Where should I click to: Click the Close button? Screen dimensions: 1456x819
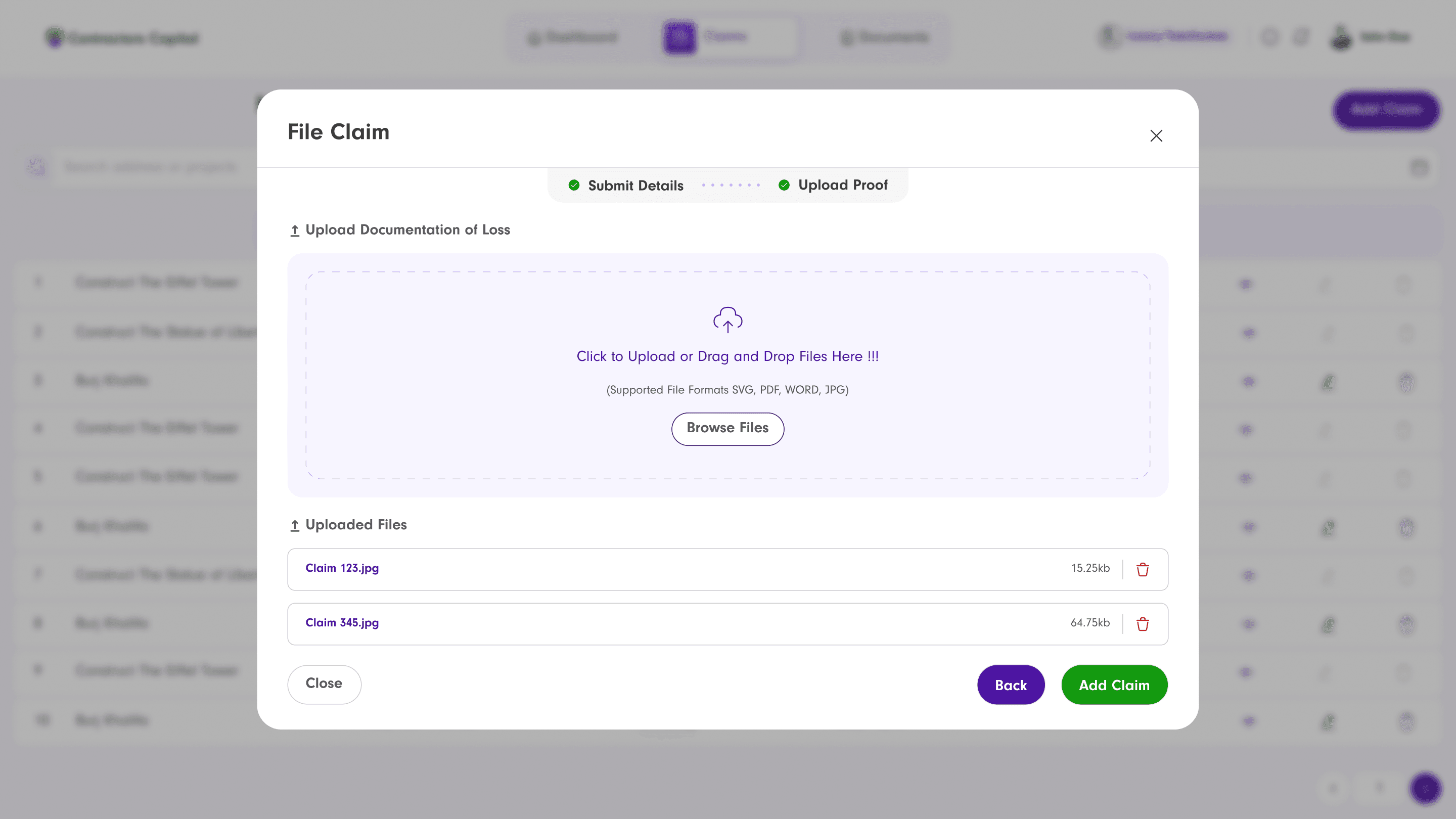(324, 684)
